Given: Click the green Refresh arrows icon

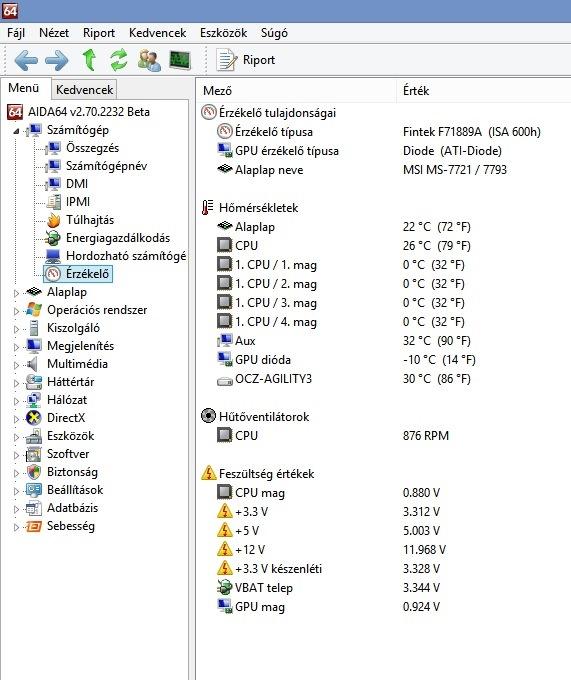Looking at the screenshot, I should (118, 59).
